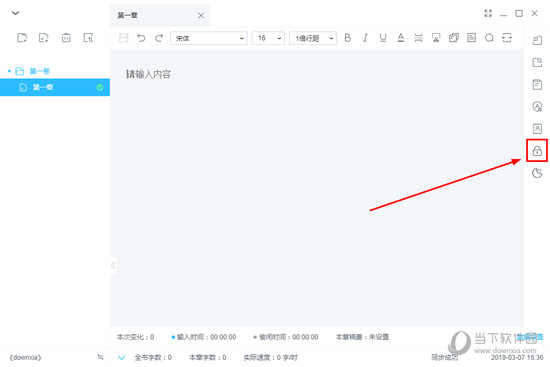Image resolution: width=550 pixels, height=367 pixels.
Task: Open the top-left chevron menu
Action: pyautogui.click(x=15, y=13)
